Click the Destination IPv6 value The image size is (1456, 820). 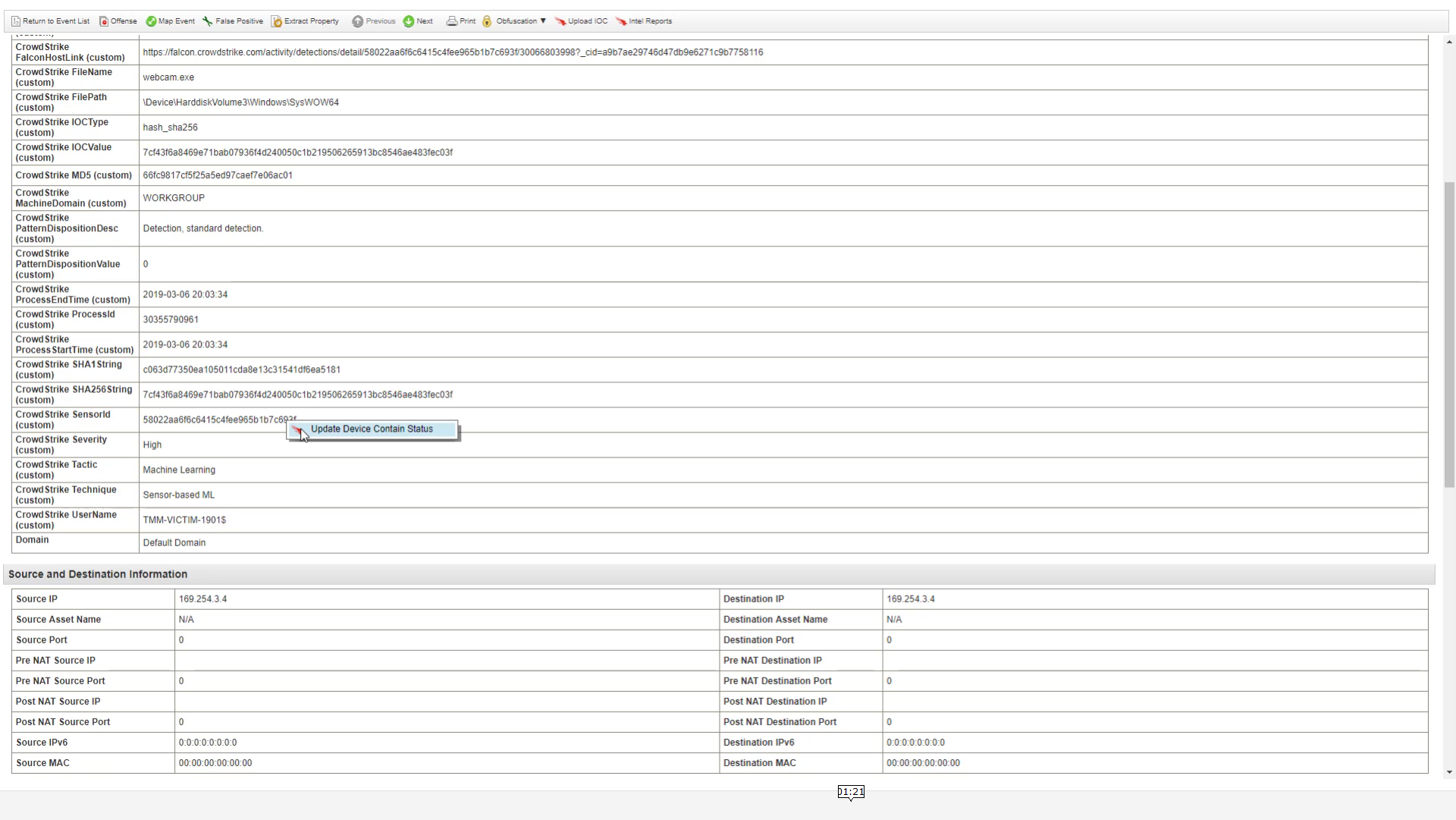click(915, 742)
